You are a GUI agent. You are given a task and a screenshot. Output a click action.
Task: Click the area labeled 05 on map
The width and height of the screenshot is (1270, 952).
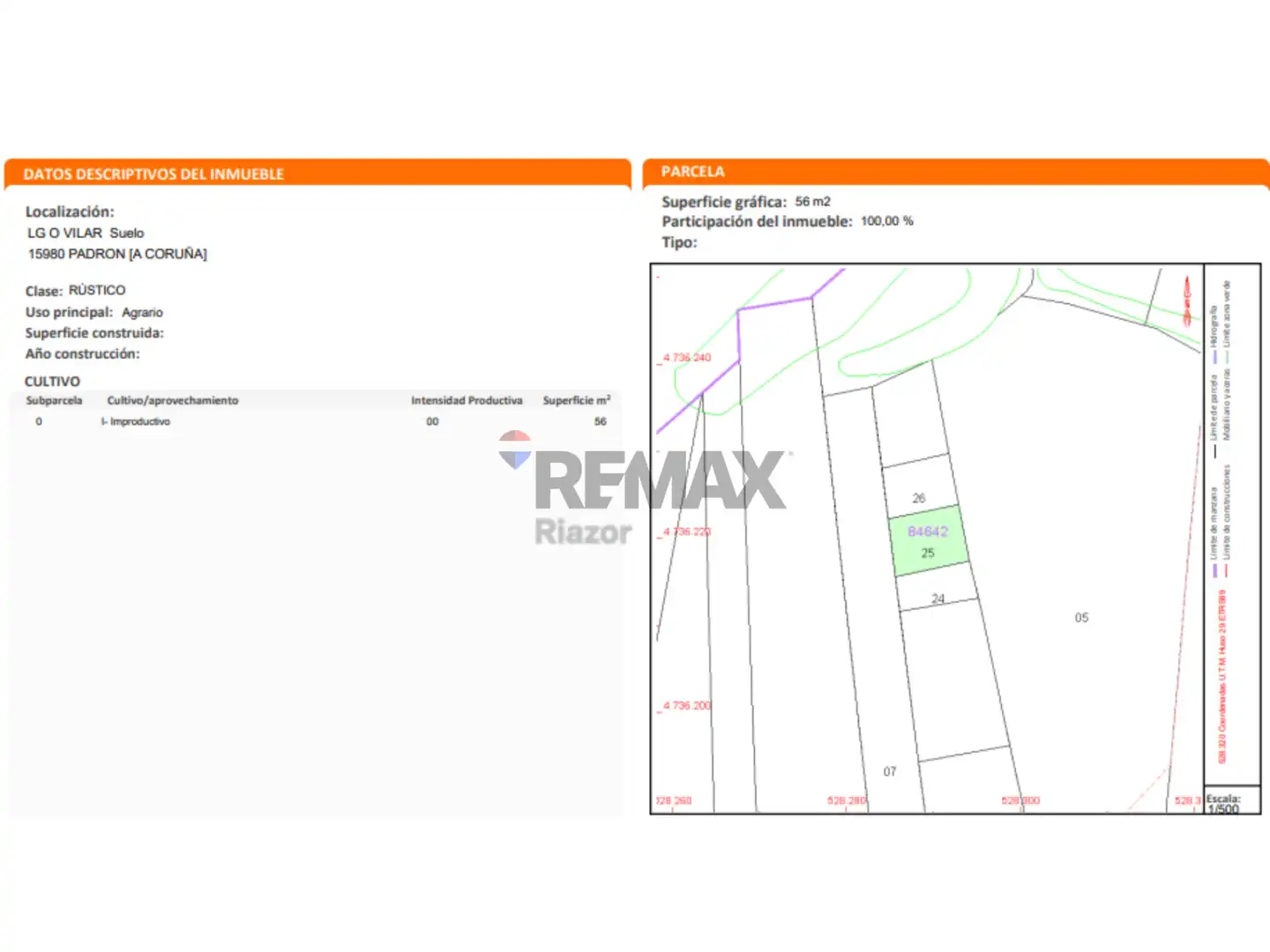click(x=1082, y=618)
